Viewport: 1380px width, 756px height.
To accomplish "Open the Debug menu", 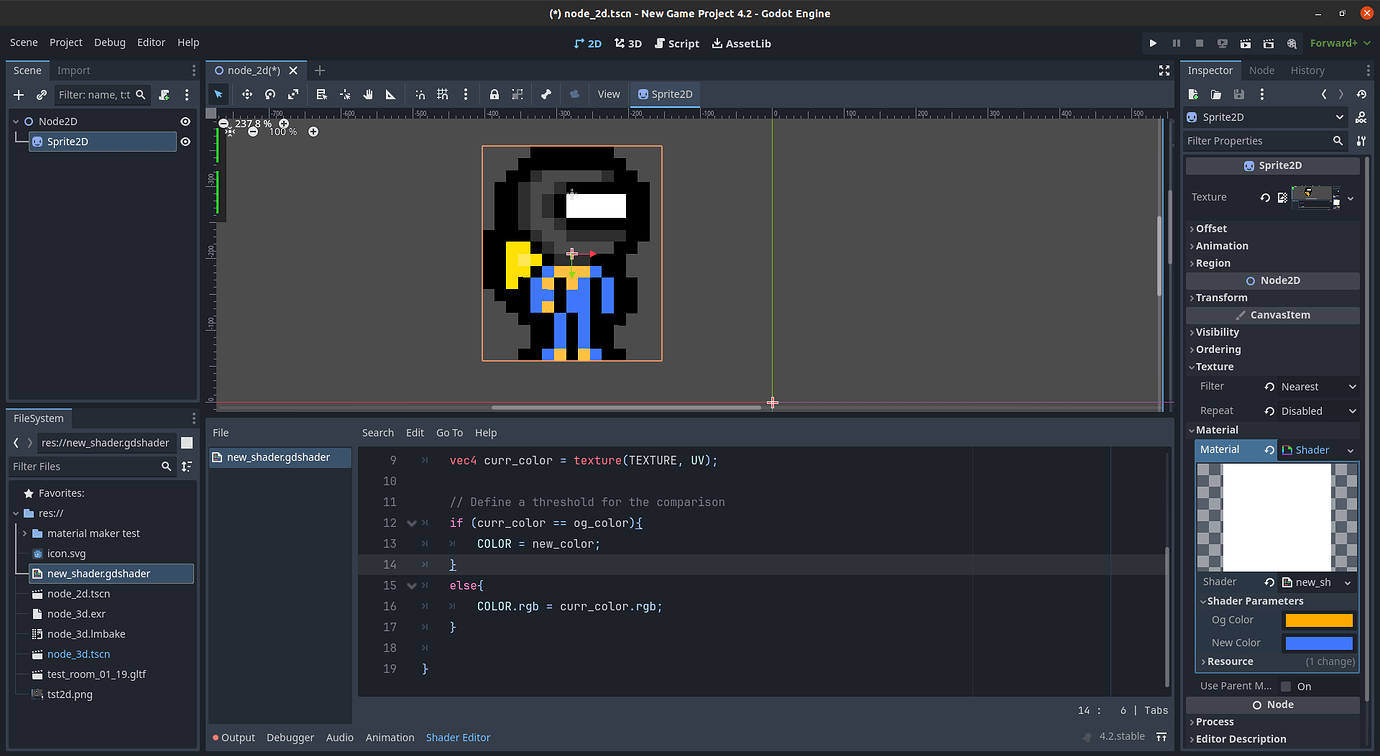I will point(110,42).
